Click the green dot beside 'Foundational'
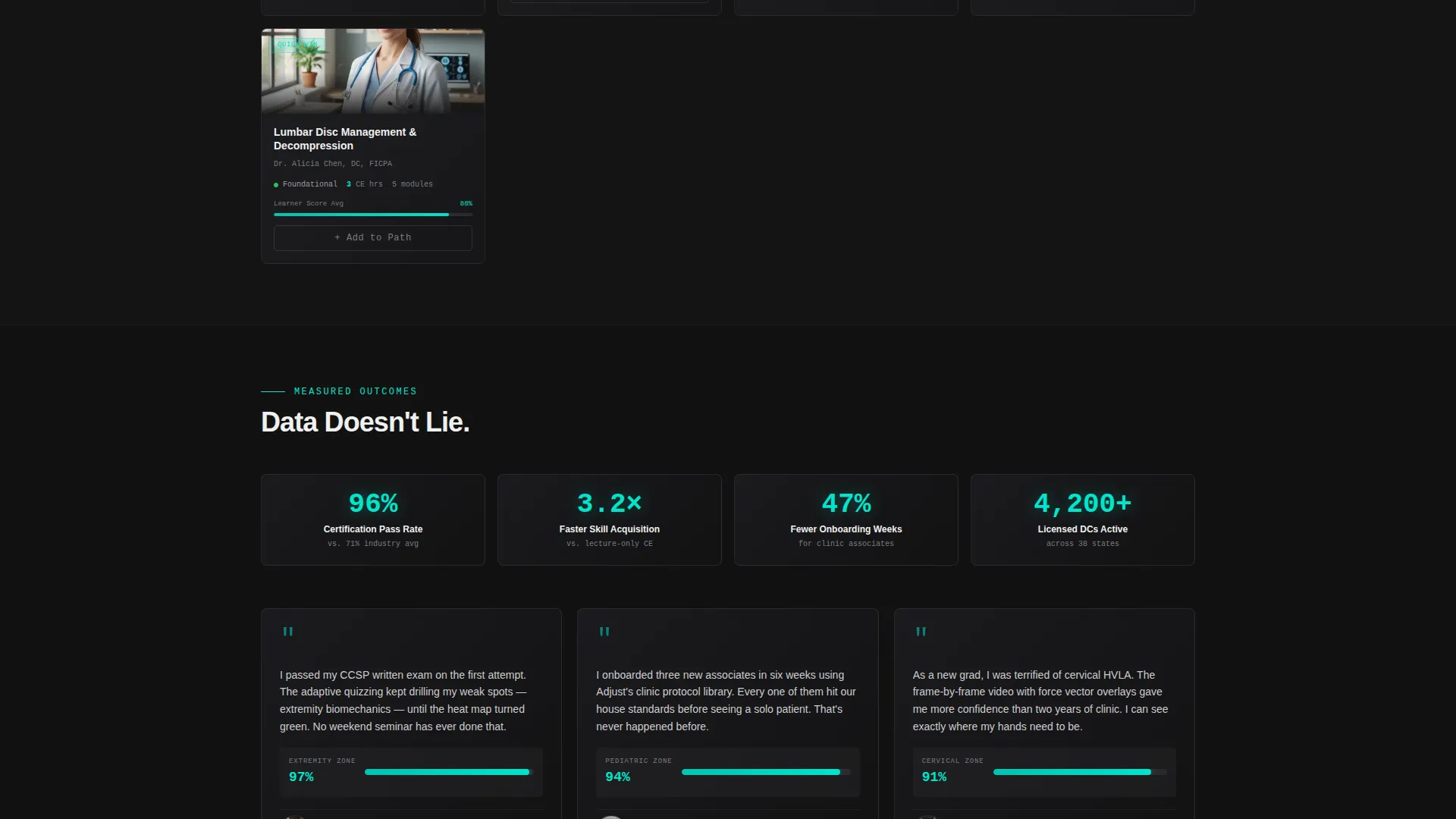Viewport: 1456px width, 819px height. tap(276, 184)
